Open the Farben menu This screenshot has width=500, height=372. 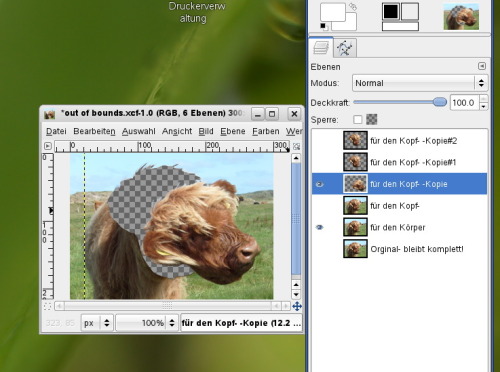266,131
